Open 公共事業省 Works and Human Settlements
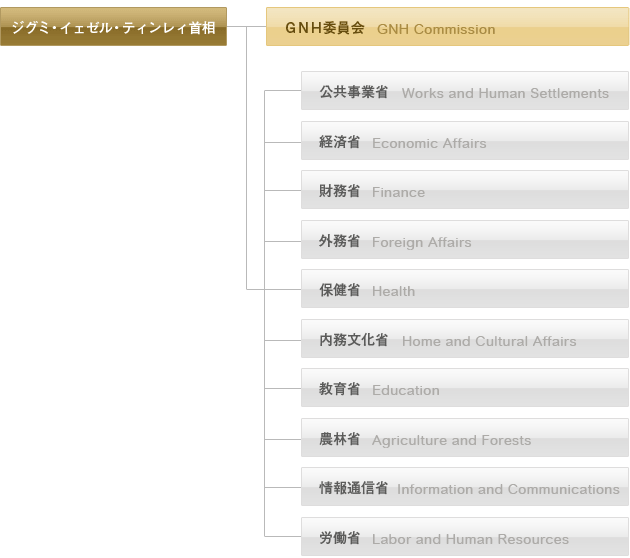This screenshot has width=630, height=558. pyautogui.click(x=465, y=91)
